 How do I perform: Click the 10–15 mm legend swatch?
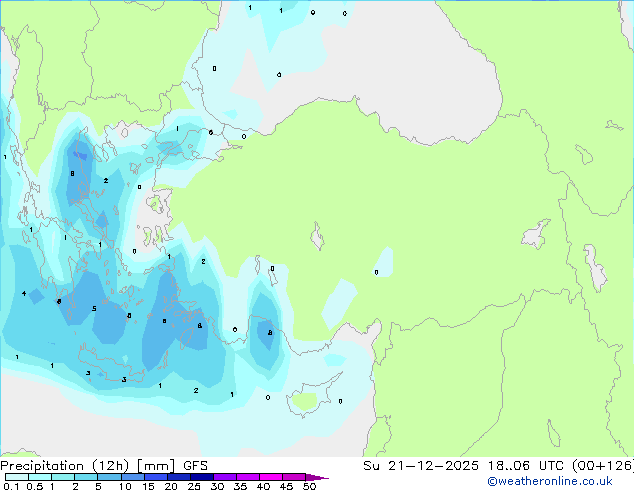(132, 477)
